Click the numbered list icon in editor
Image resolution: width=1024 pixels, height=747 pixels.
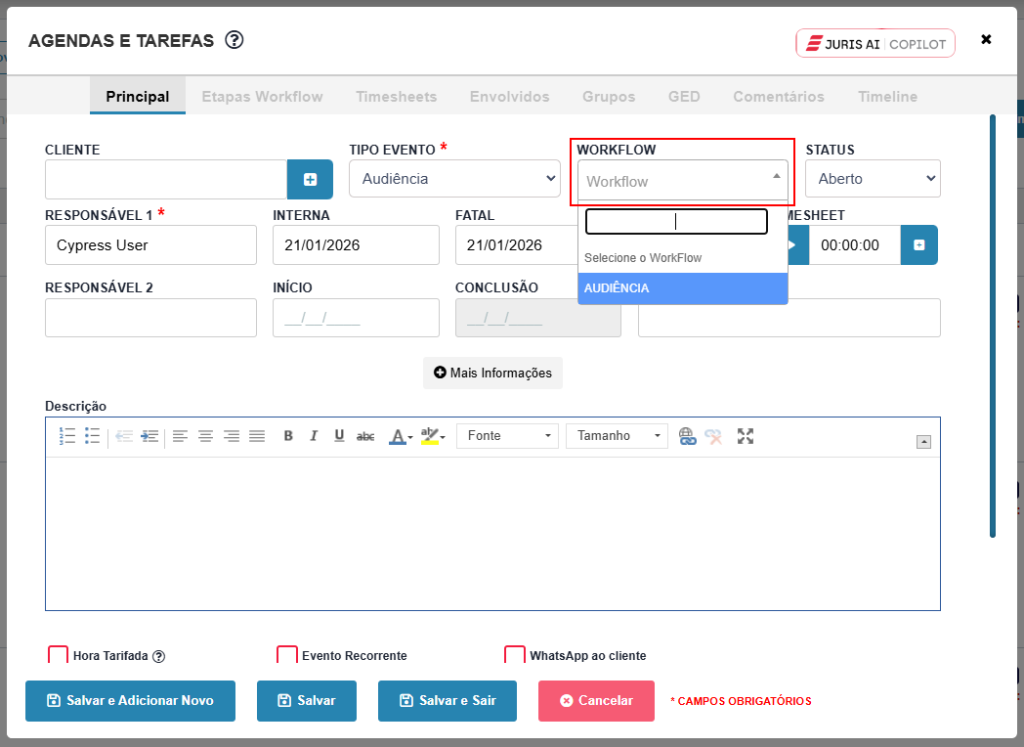coord(68,436)
